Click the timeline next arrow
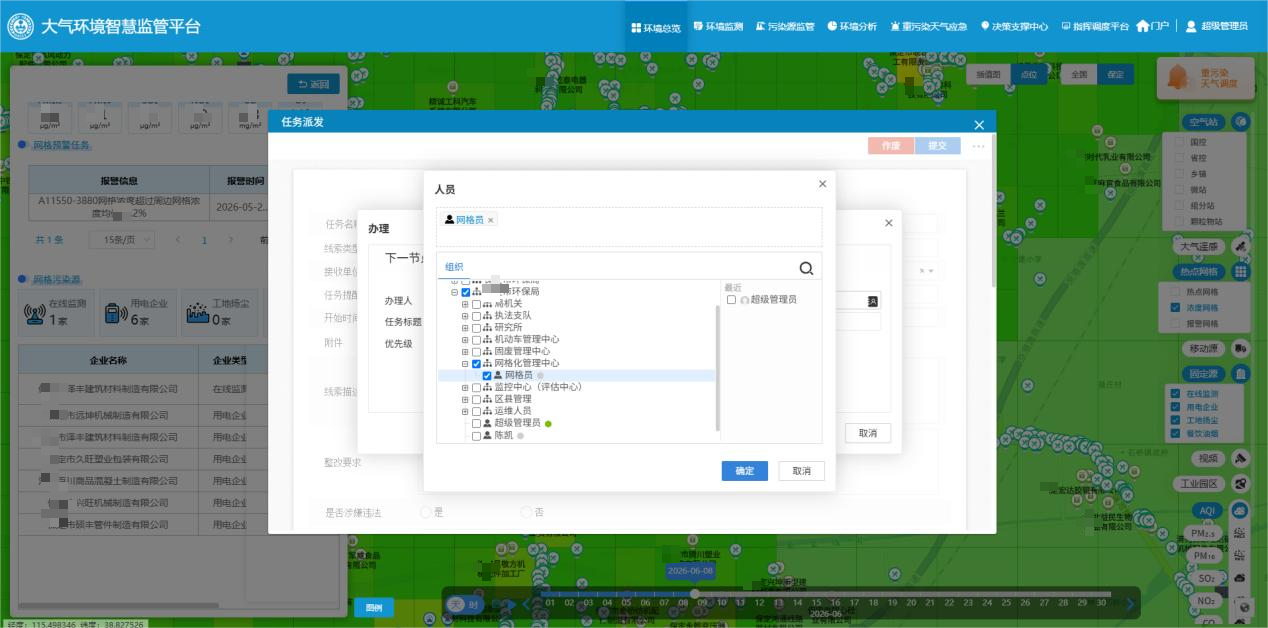The width and height of the screenshot is (1268, 628). 1131,603
